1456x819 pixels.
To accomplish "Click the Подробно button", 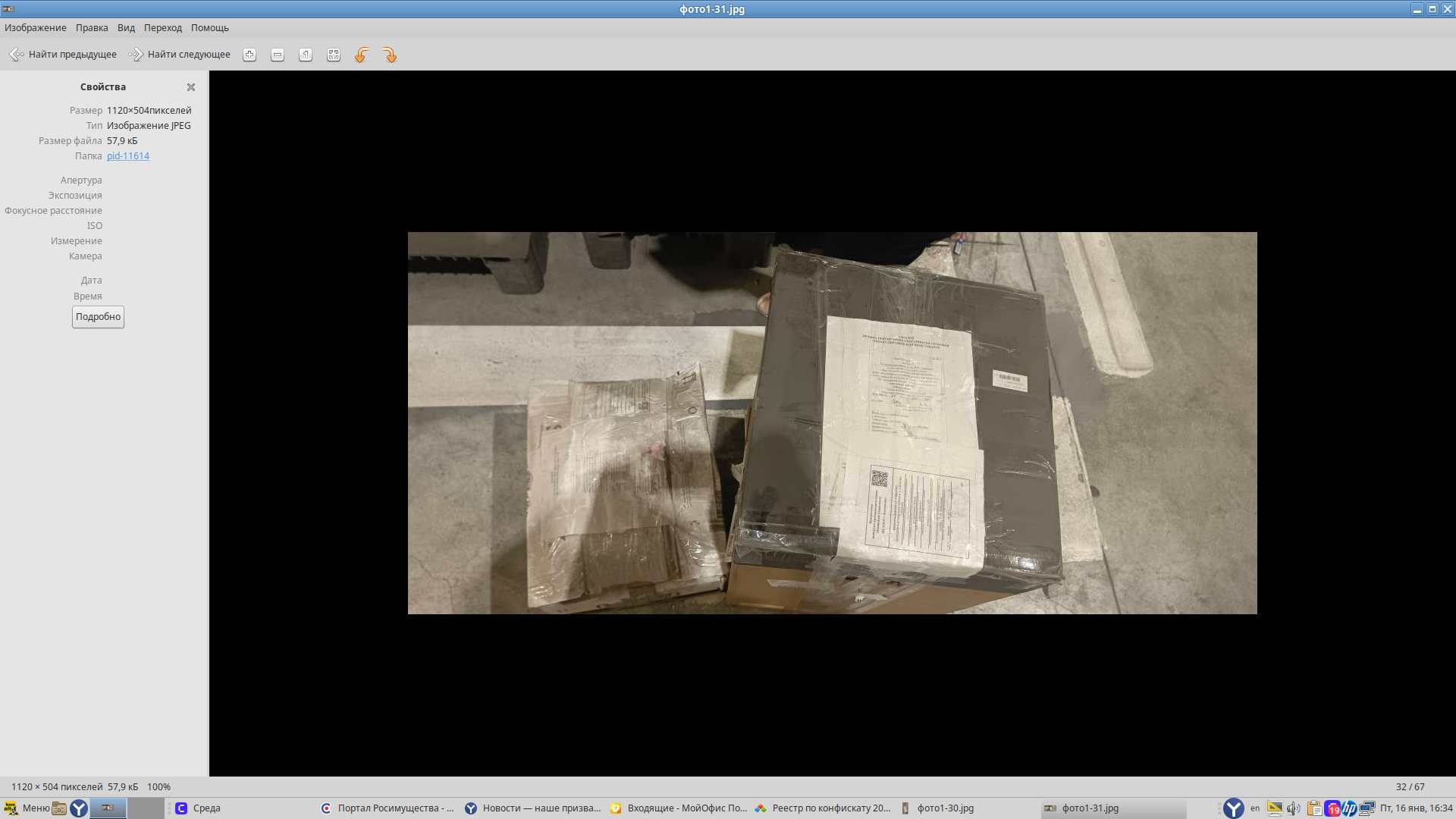I will (x=98, y=317).
